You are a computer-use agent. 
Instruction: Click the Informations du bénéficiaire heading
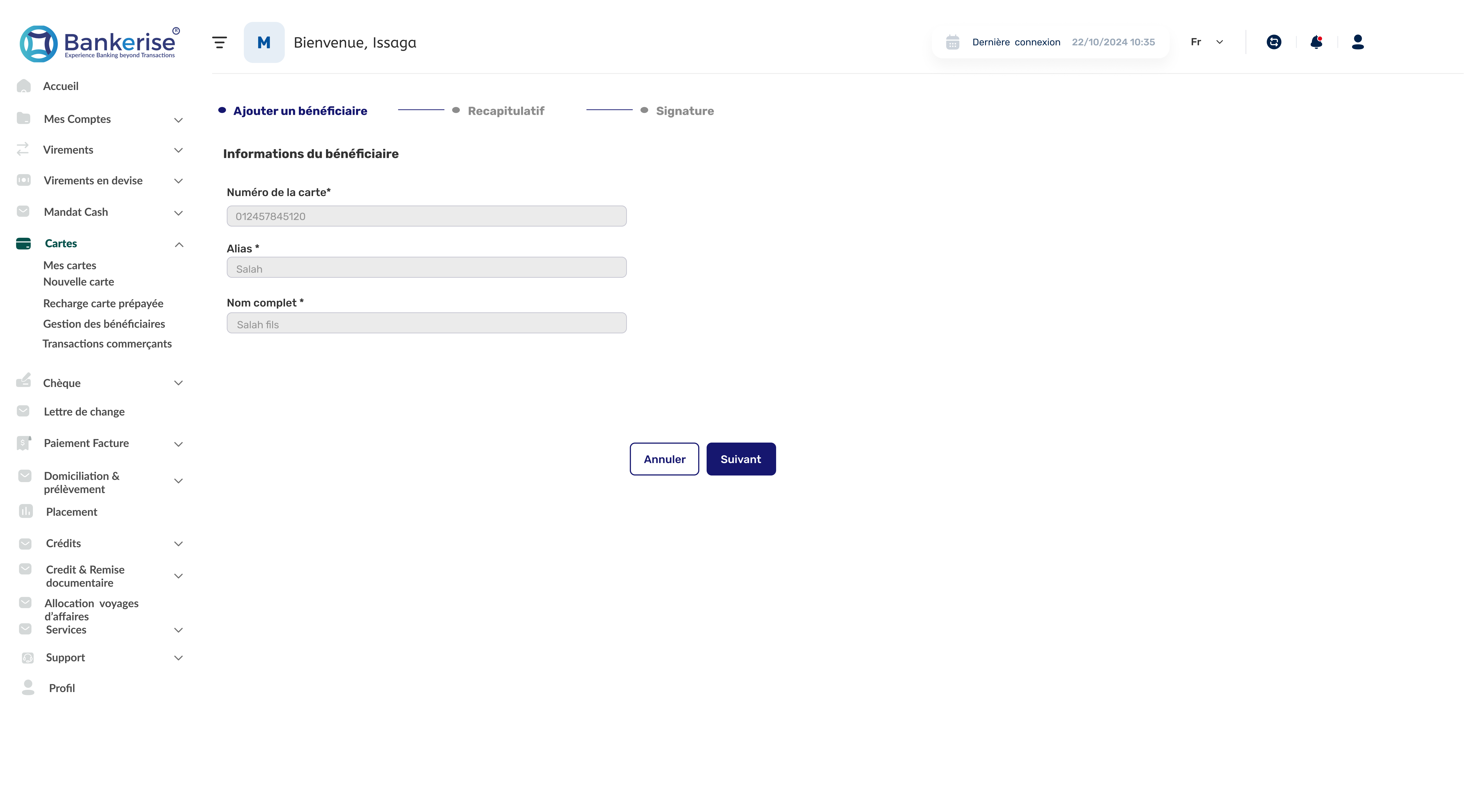coord(311,154)
